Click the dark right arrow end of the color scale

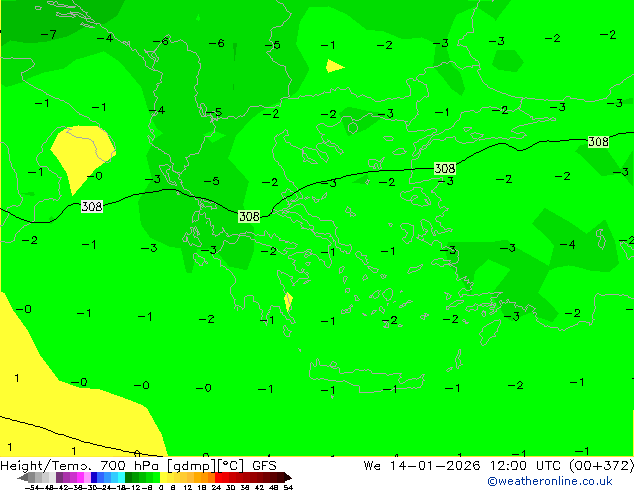click(x=288, y=477)
